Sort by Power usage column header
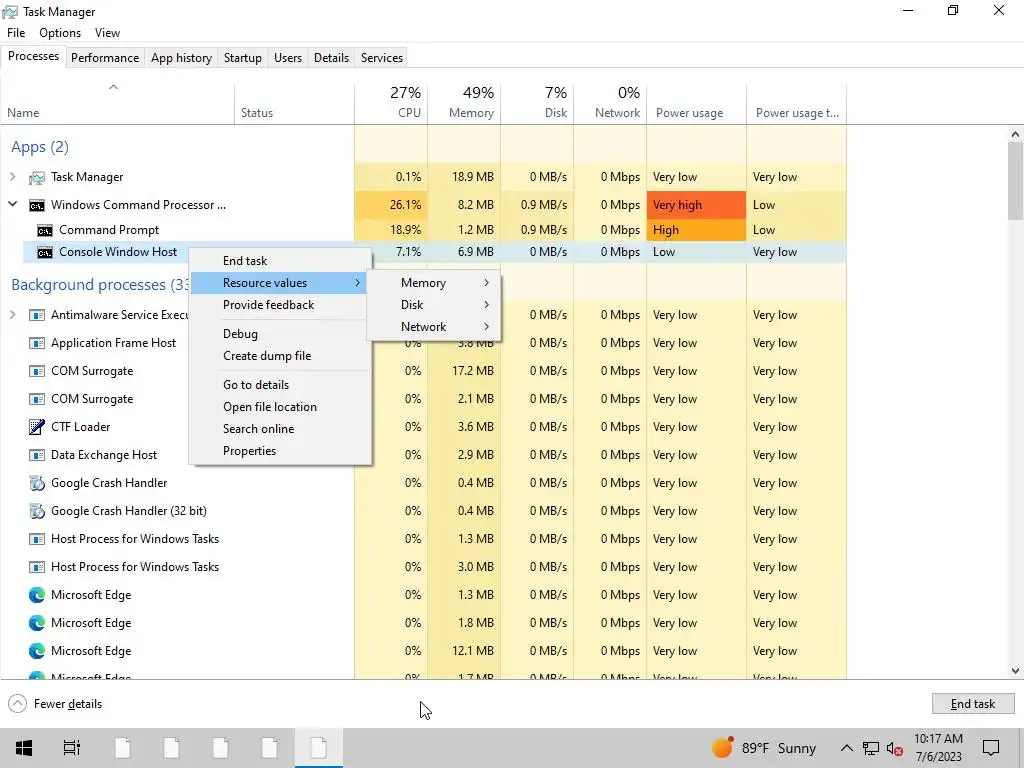This screenshot has height=768, width=1024. pos(697,103)
